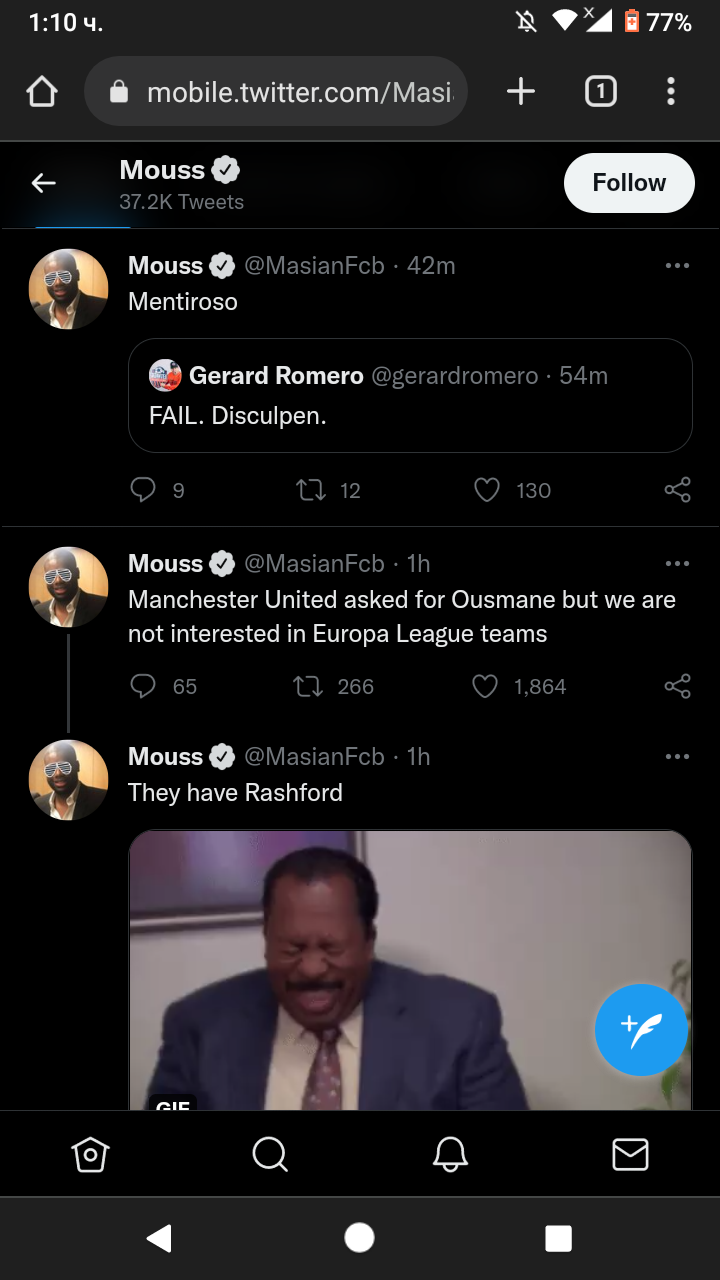This screenshot has height=1280, width=720.
Task: Tap the browser home icon
Action: (x=42, y=92)
